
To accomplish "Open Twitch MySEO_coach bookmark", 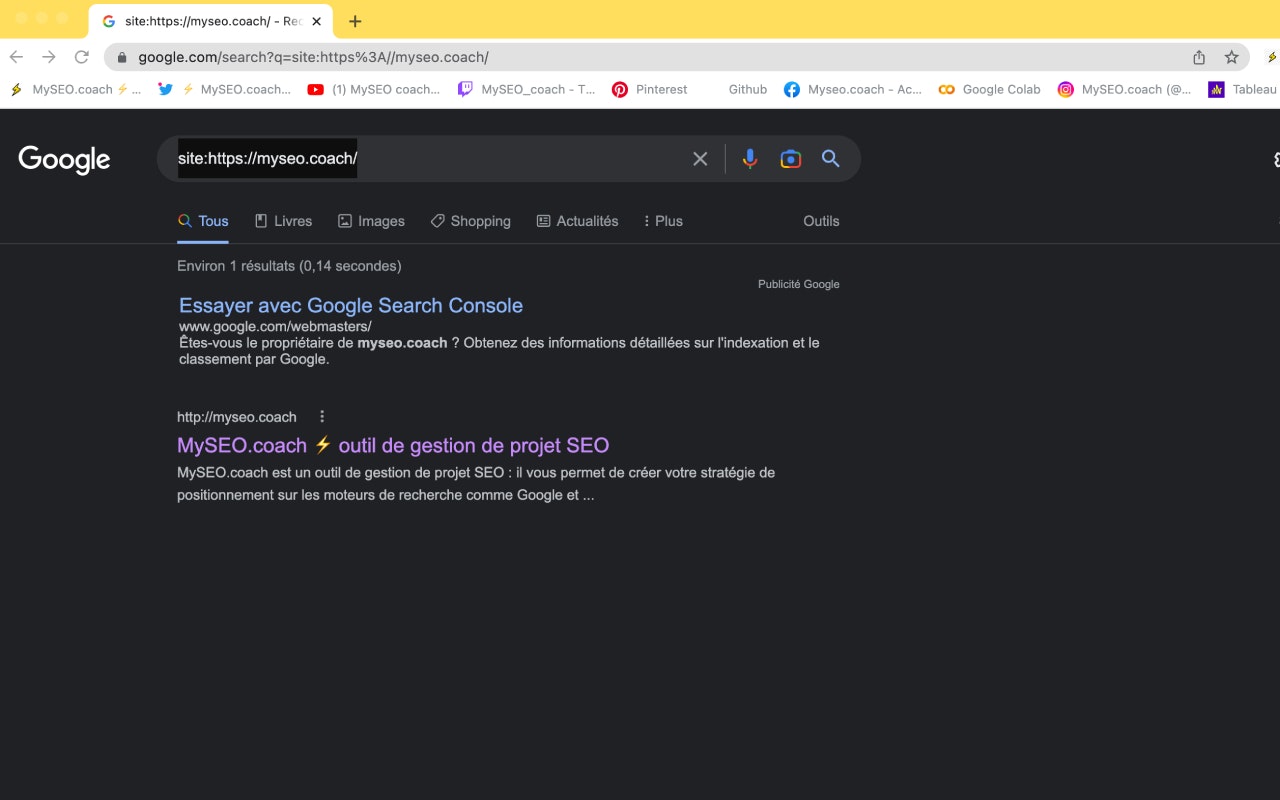I will click(x=526, y=89).
